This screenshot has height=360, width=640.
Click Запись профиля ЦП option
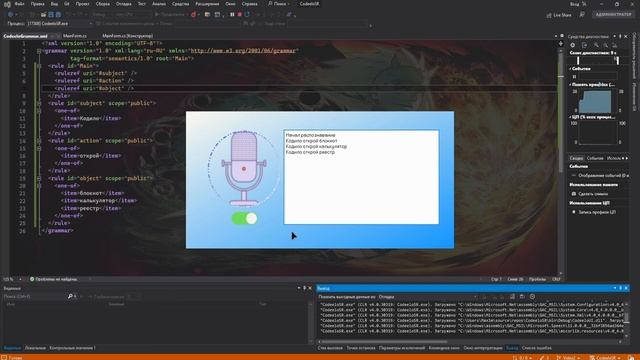[597, 212]
